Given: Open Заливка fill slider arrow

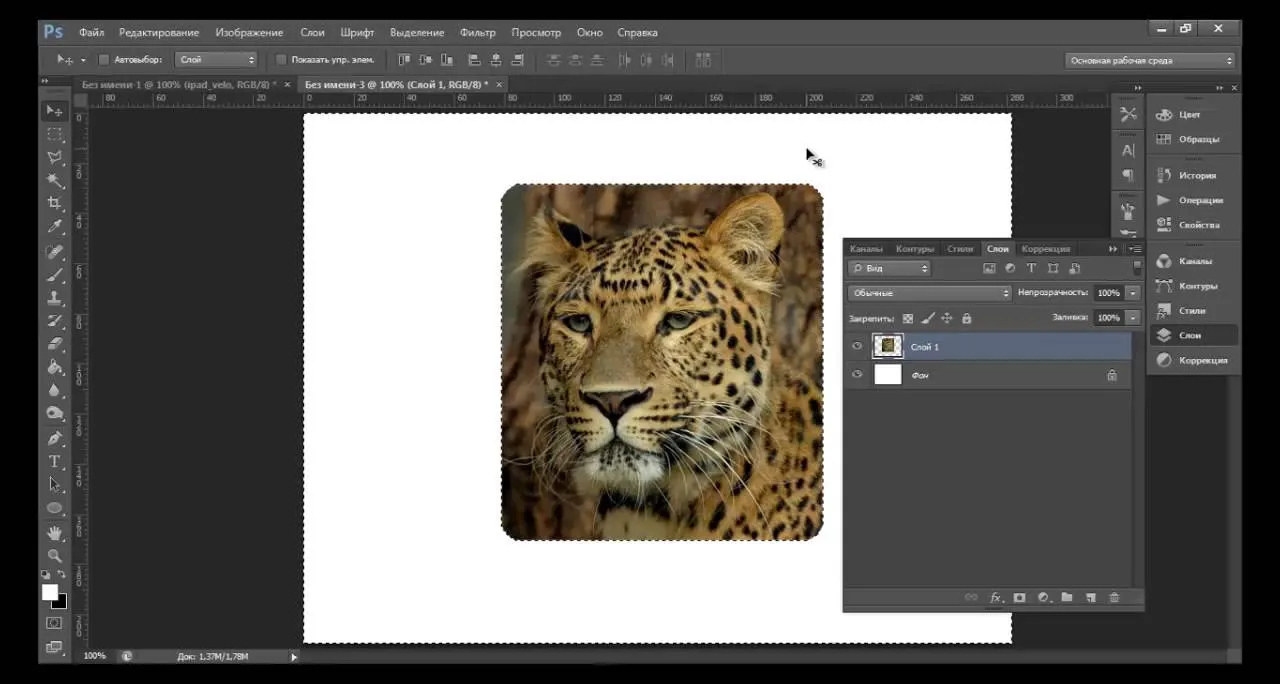Looking at the screenshot, I should pos(1133,318).
